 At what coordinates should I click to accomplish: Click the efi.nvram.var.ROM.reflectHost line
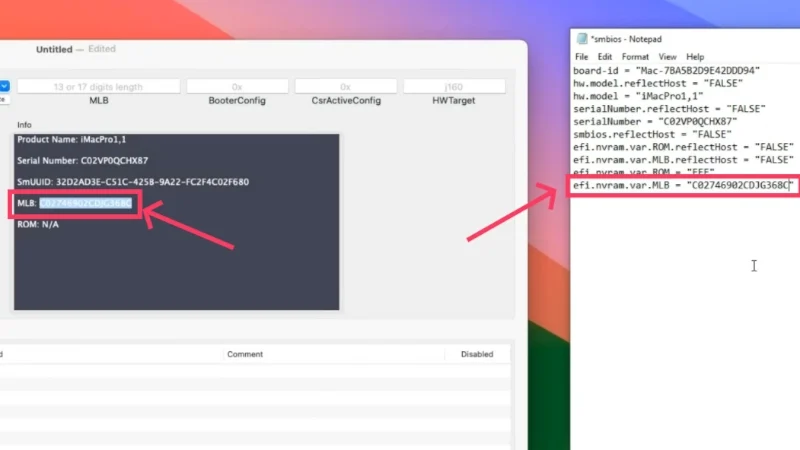coord(683,147)
